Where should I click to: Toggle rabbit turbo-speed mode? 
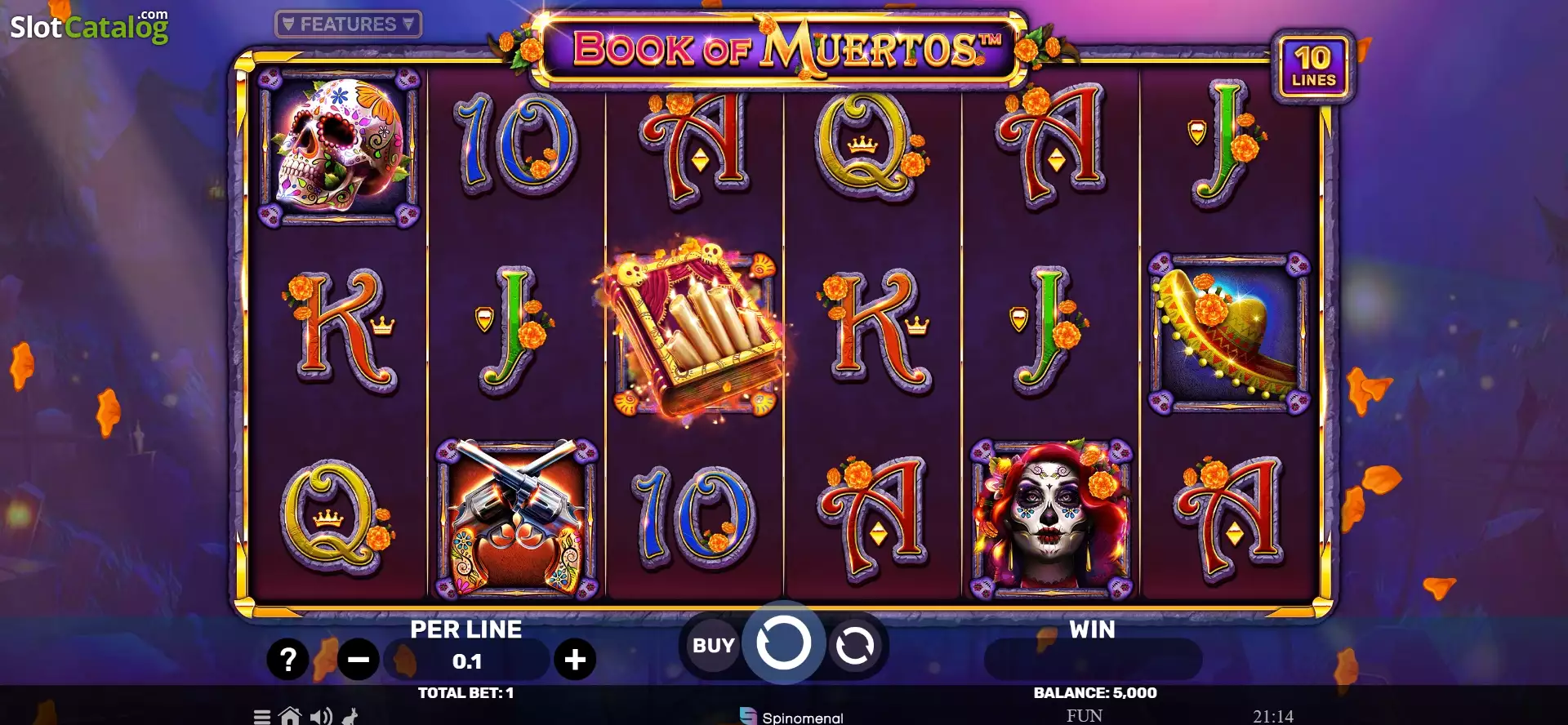(350, 717)
